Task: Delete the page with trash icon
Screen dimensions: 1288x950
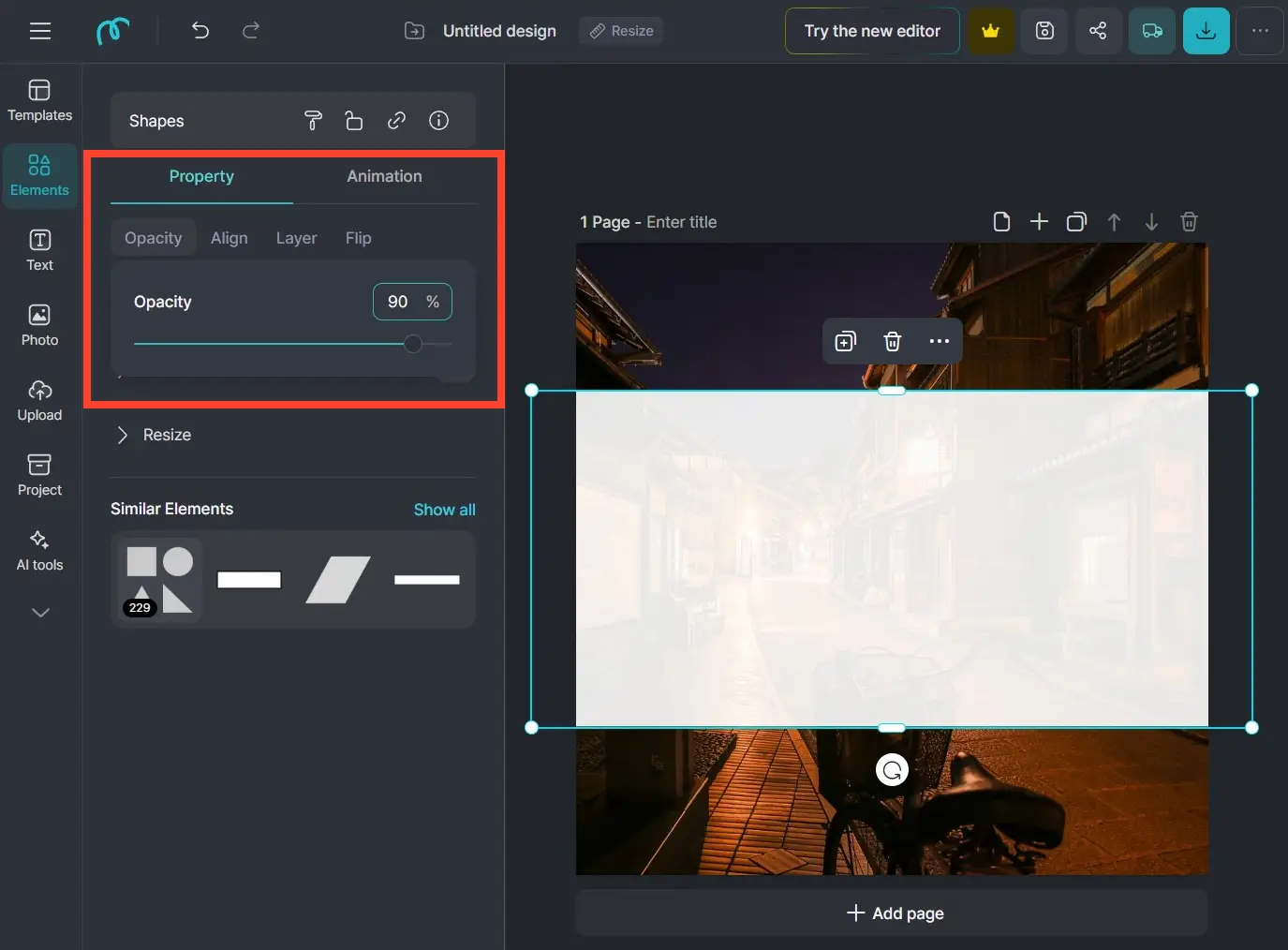Action: [1189, 222]
